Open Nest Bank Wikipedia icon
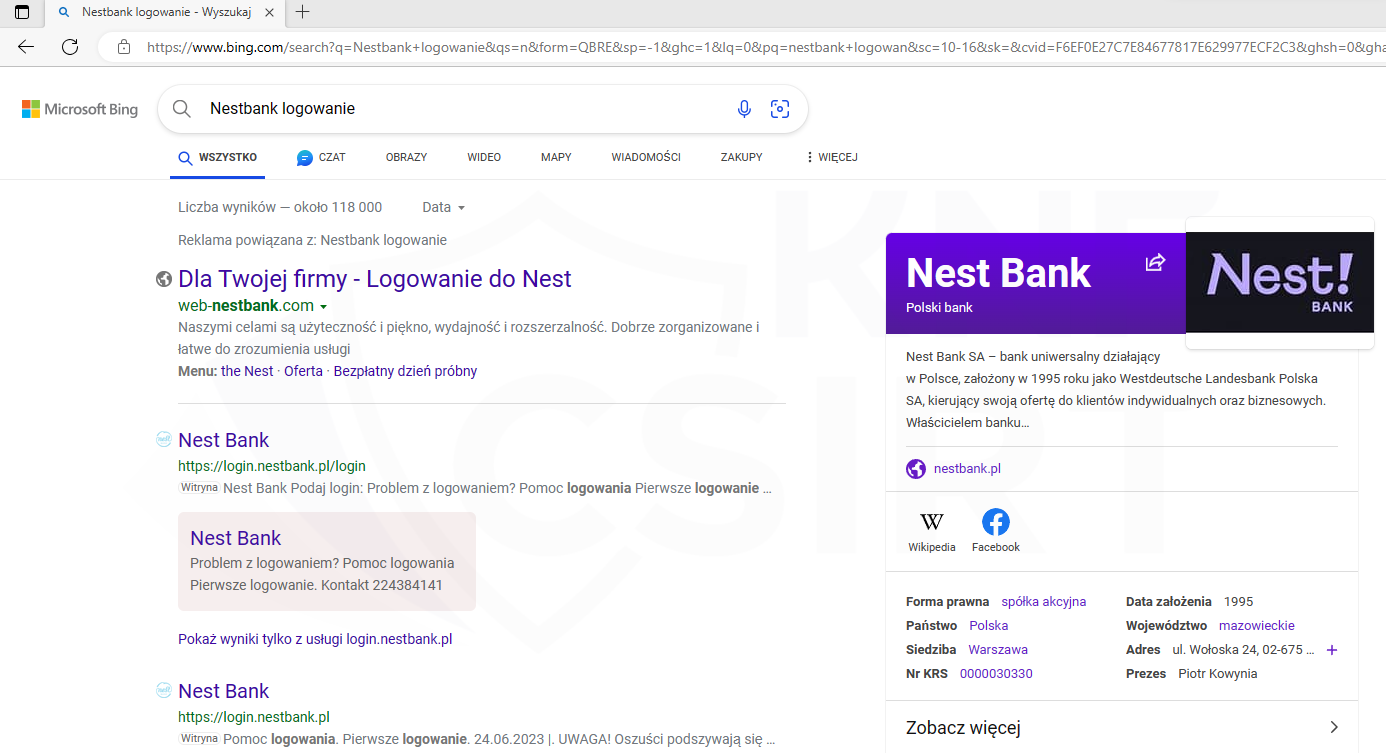 931,522
